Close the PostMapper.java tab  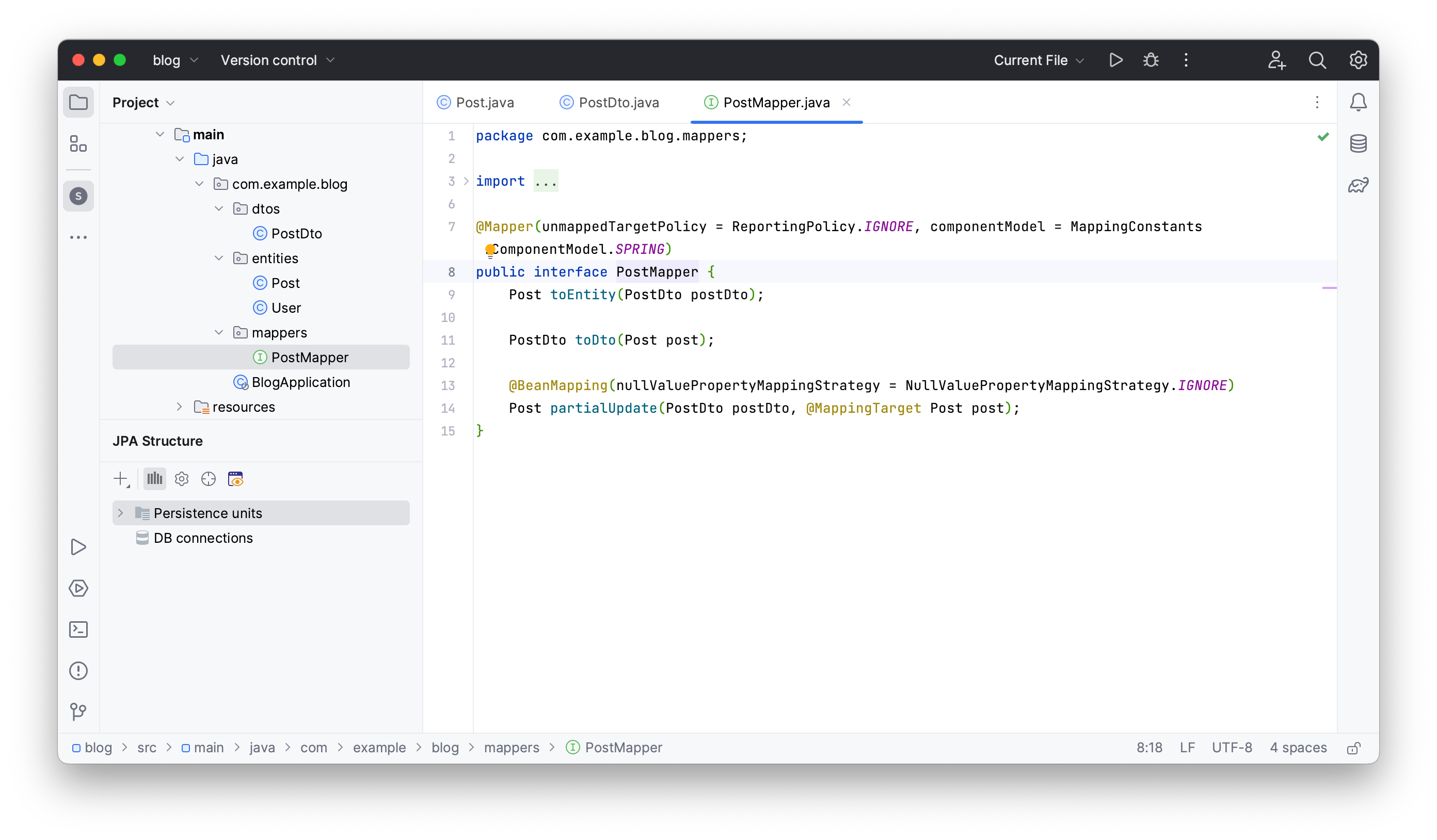(846, 103)
